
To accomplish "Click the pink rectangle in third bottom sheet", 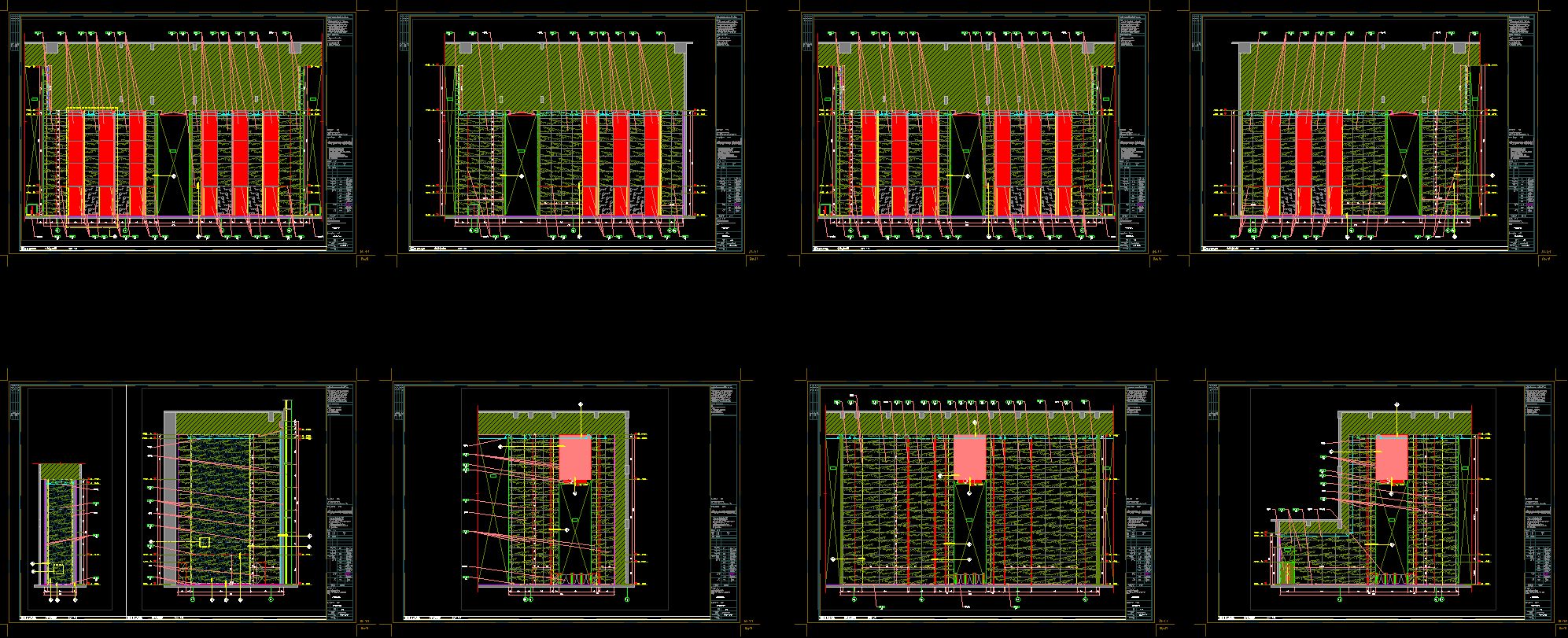I will tap(969, 457).
